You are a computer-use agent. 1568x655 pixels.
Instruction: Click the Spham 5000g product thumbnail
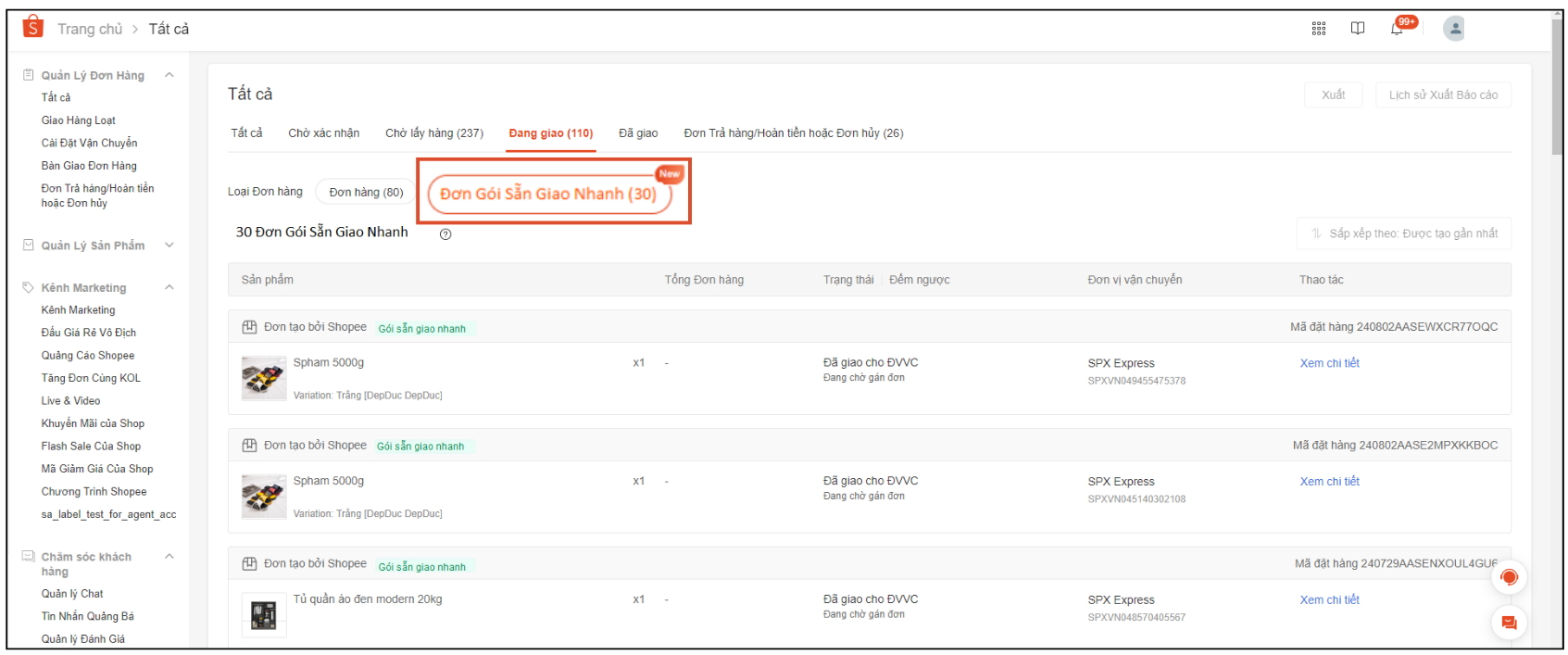point(264,378)
